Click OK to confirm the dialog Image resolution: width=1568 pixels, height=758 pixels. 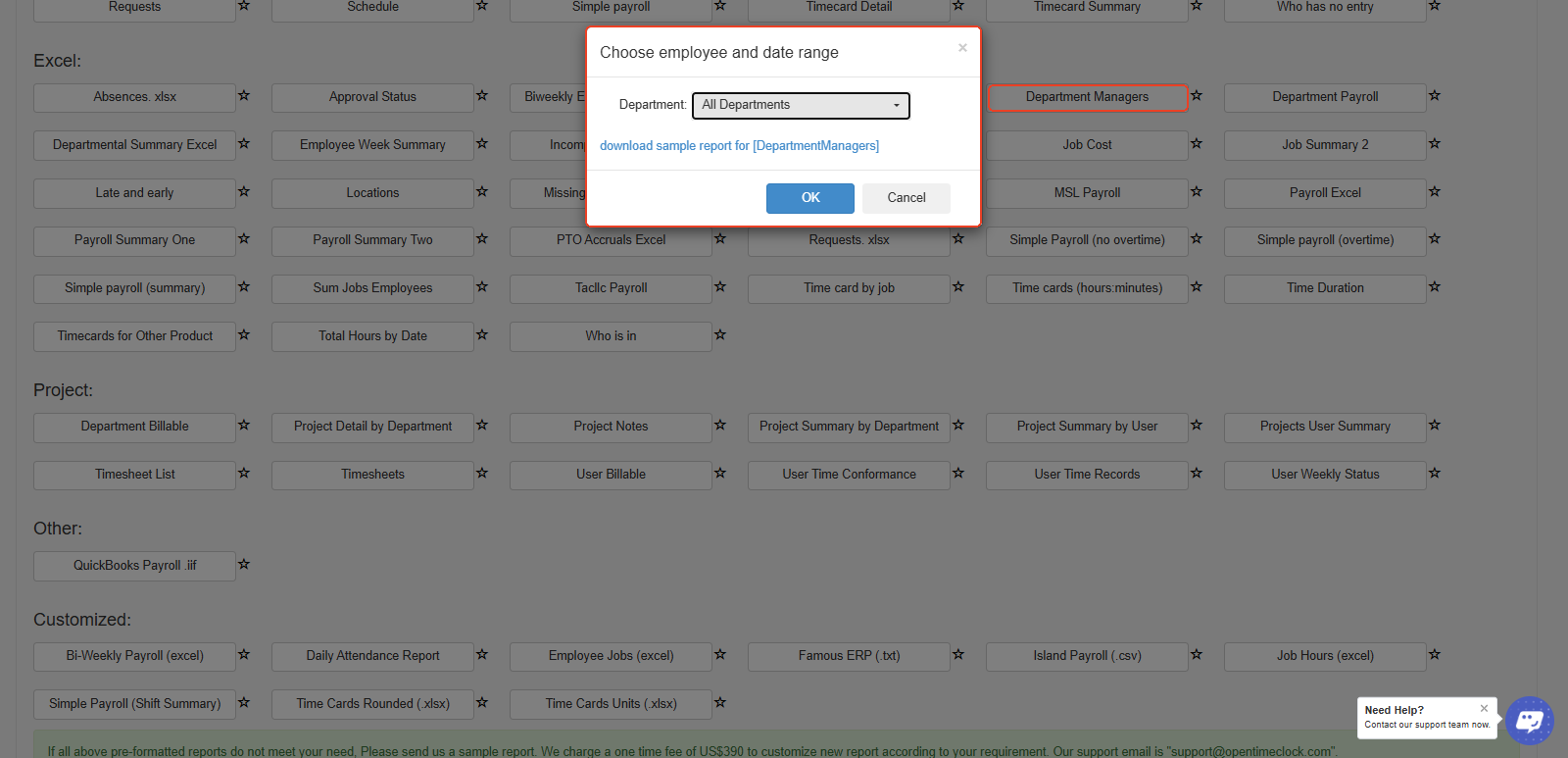pyautogui.click(x=810, y=198)
